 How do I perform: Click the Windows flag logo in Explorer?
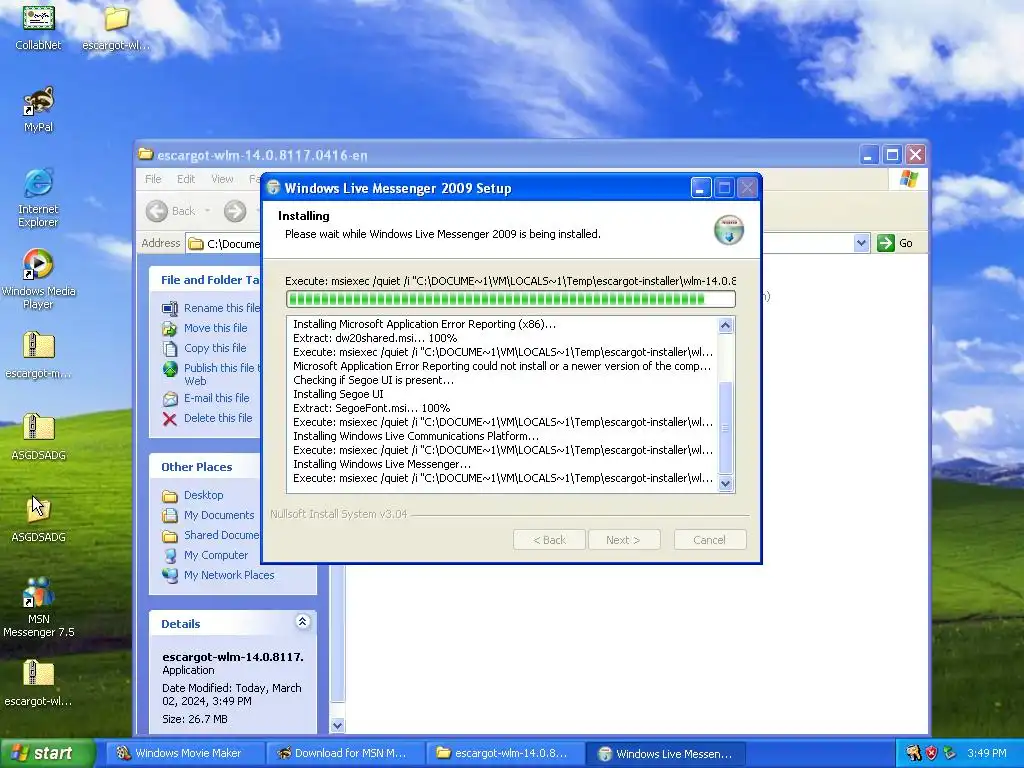[908, 179]
